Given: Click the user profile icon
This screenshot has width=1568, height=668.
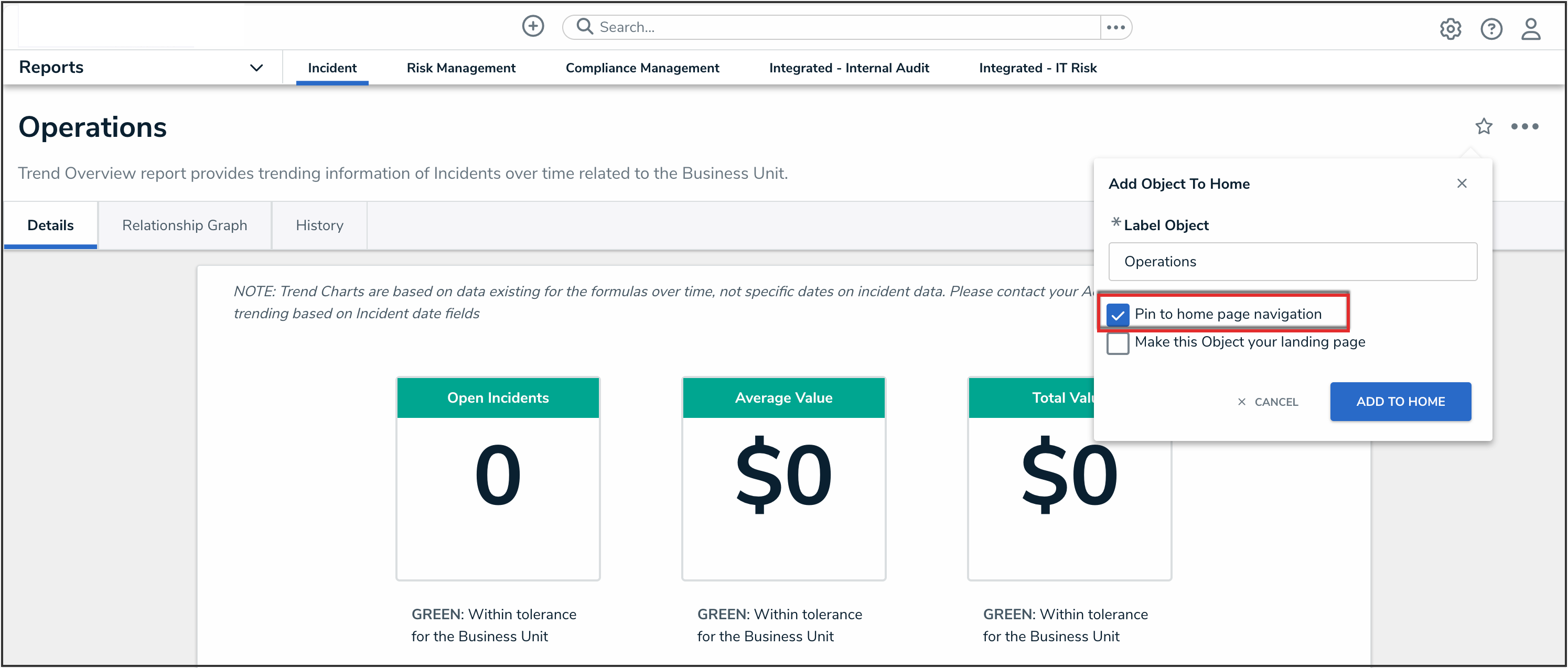Looking at the screenshot, I should click(1530, 29).
